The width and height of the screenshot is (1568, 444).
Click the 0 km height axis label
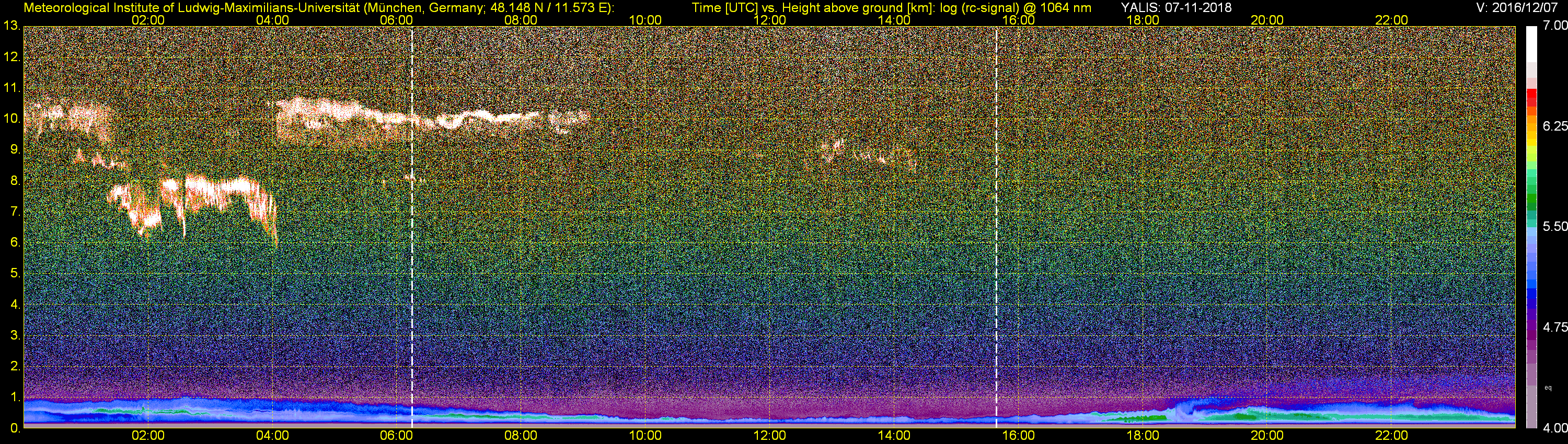tap(15, 428)
